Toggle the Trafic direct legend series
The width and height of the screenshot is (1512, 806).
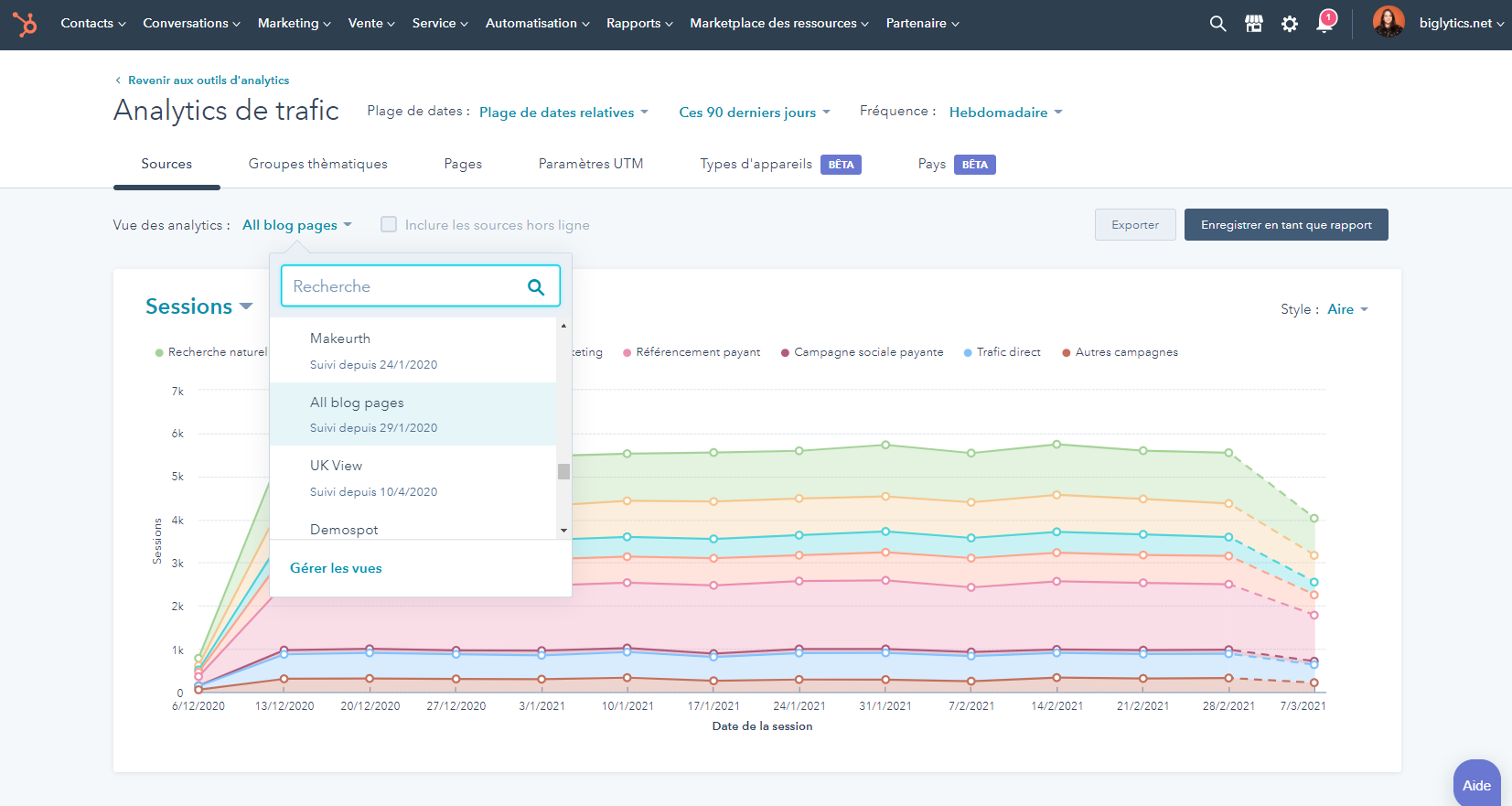point(1008,352)
